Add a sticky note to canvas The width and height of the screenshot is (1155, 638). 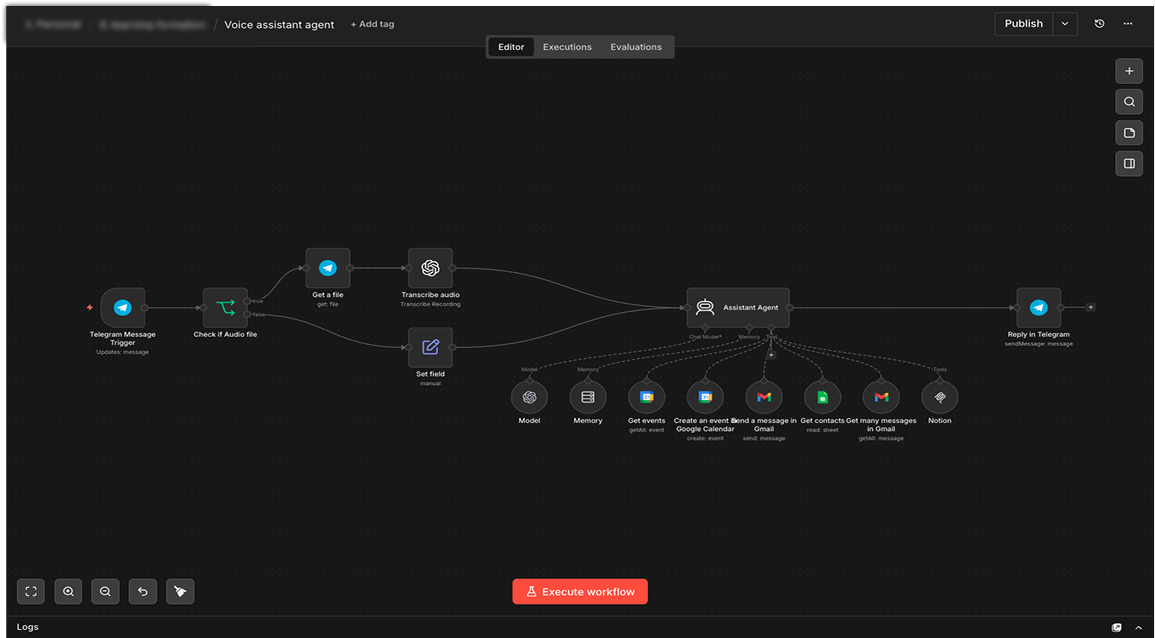1129,133
